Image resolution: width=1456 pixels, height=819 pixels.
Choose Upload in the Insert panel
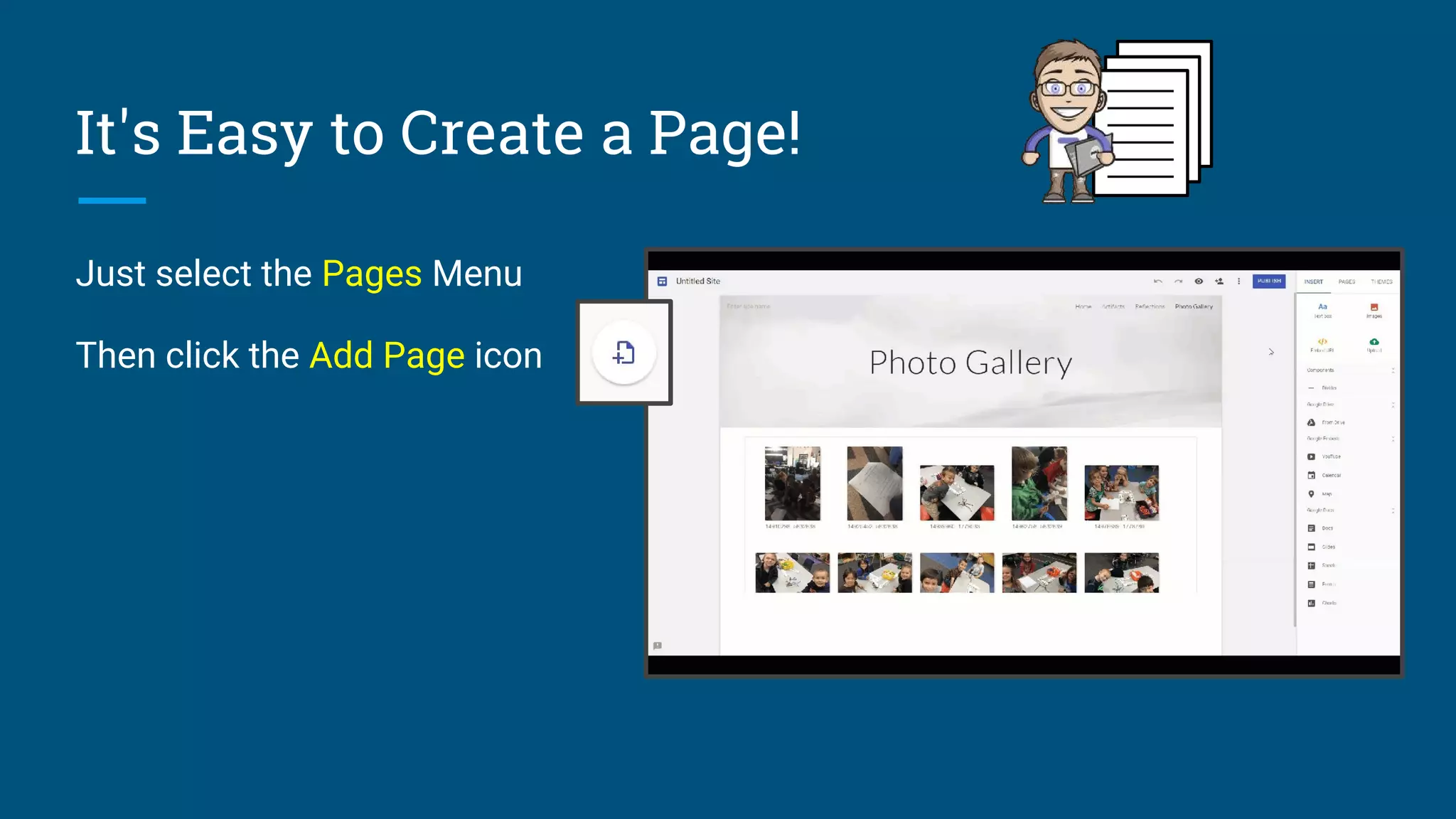pyautogui.click(x=1374, y=346)
